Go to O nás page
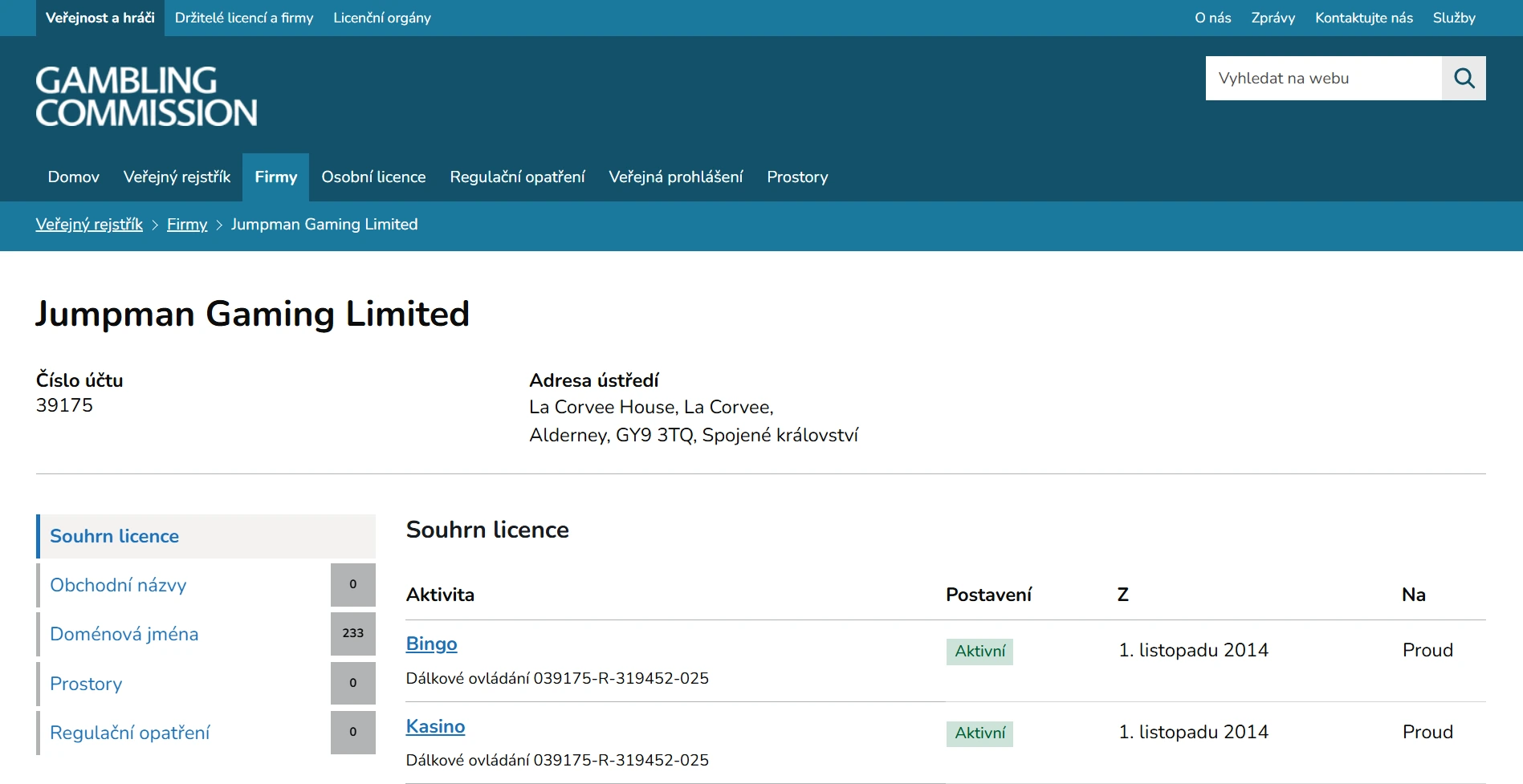 pyautogui.click(x=1212, y=18)
